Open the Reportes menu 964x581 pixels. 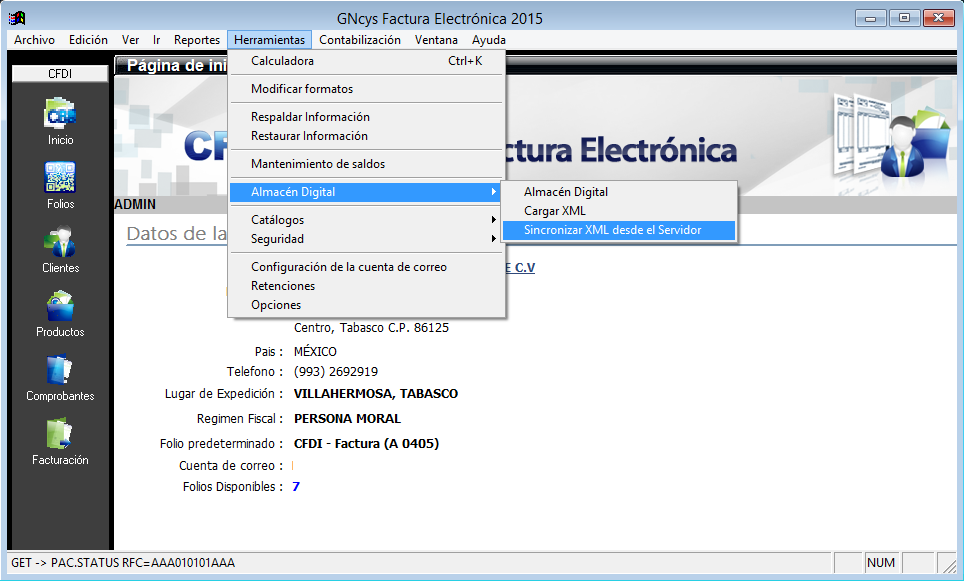197,40
